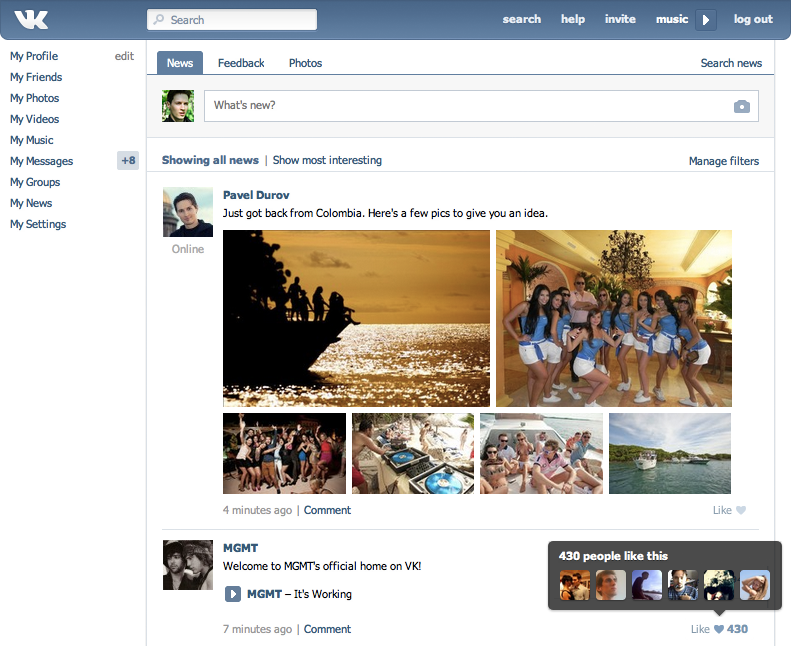Screen dimensions: 792x646
Task: Play MGMT's It's Working track
Action: point(232,593)
